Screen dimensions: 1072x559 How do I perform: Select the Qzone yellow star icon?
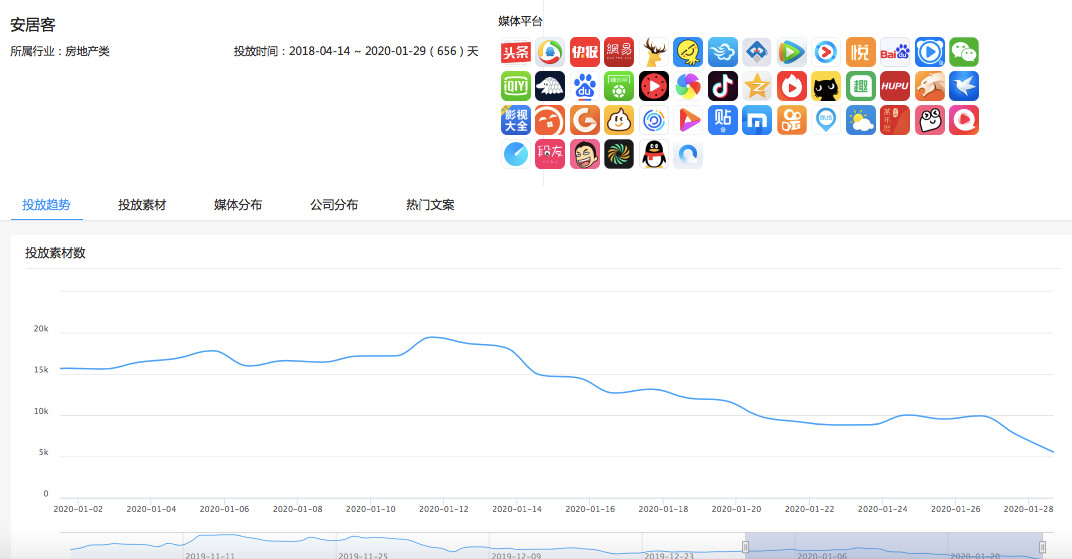click(x=757, y=86)
